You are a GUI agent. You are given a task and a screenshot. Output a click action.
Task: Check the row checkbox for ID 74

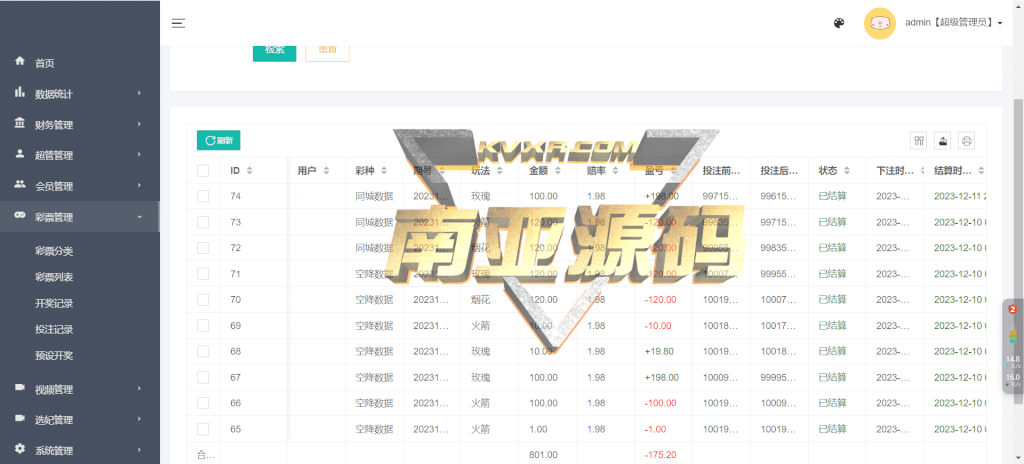(203, 196)
